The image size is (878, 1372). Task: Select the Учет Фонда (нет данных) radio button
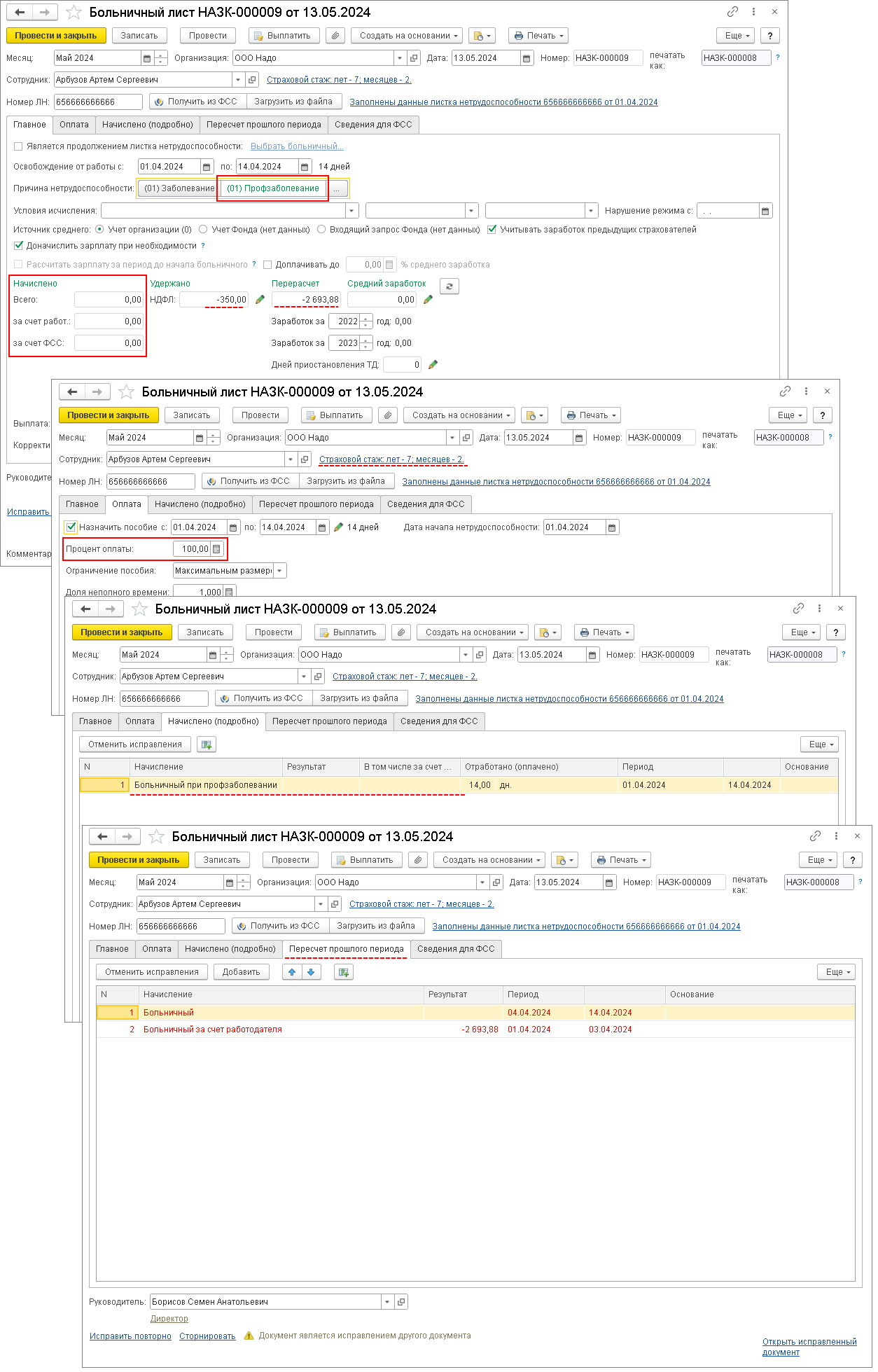click(203, 229)
